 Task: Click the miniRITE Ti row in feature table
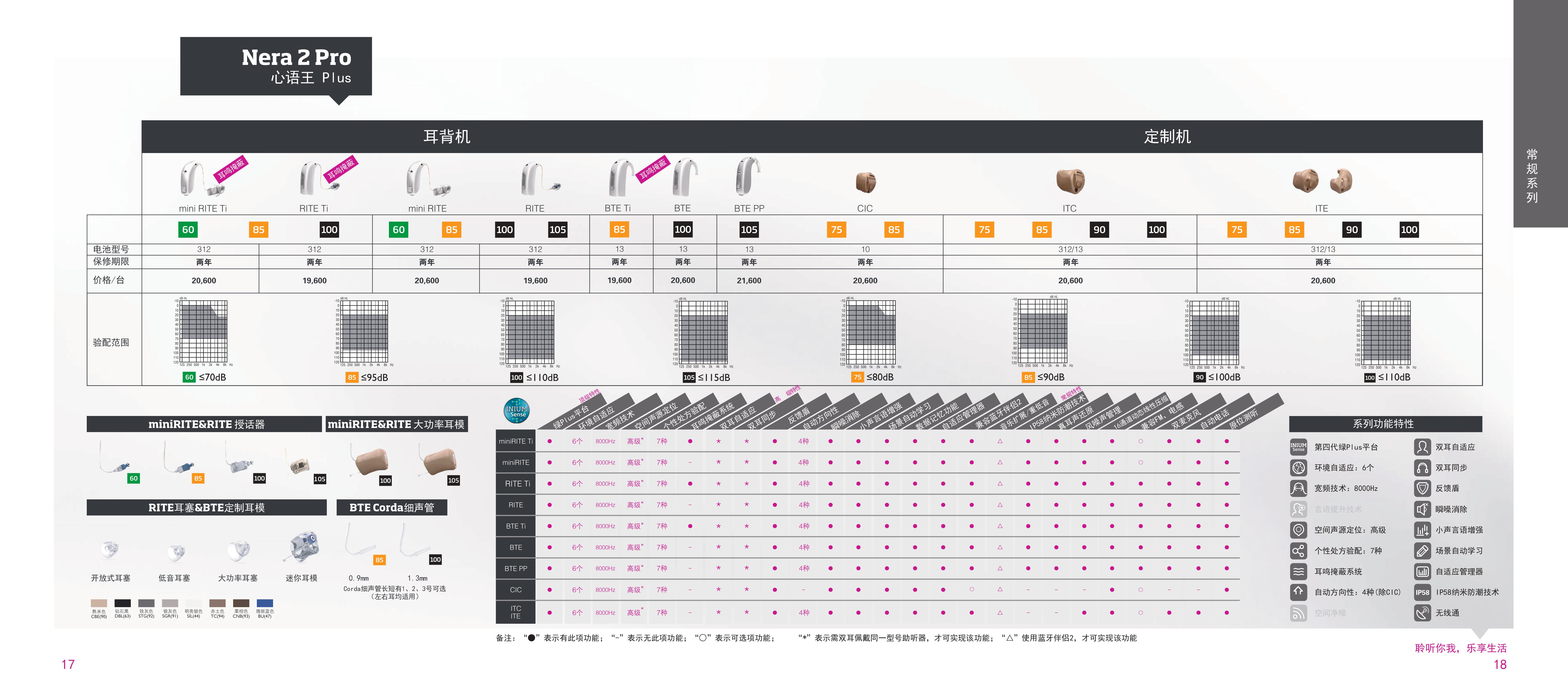[867, 441]
